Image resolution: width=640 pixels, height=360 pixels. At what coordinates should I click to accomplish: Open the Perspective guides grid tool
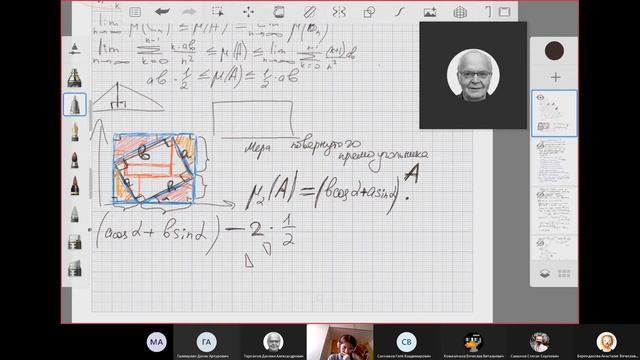(x=460, y=12)
